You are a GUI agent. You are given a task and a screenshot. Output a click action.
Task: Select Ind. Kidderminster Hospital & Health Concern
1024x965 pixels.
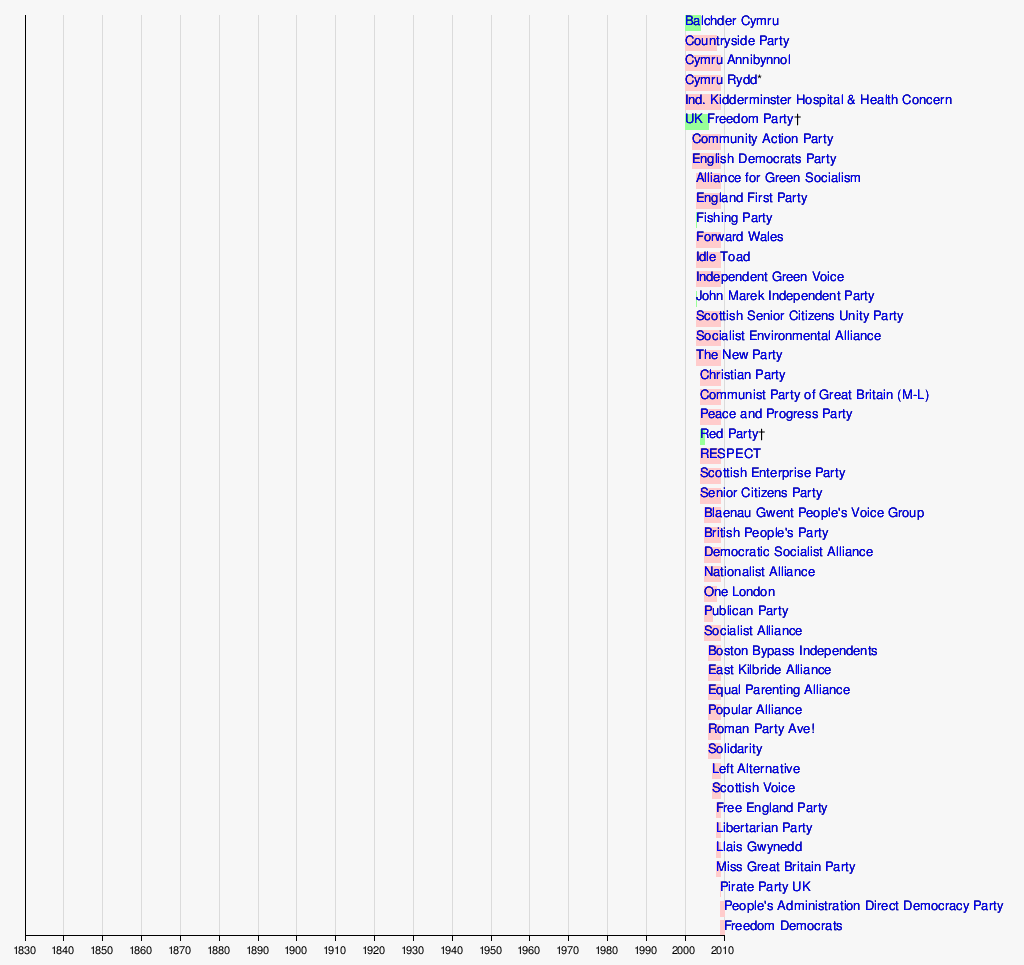tap(818, 100)
